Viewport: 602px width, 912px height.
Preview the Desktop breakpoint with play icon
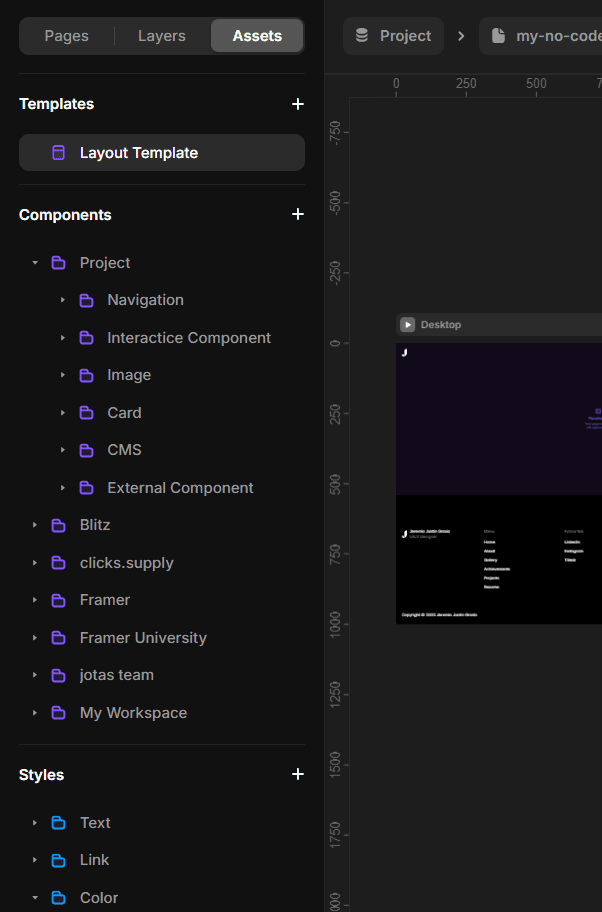[408, 325]
